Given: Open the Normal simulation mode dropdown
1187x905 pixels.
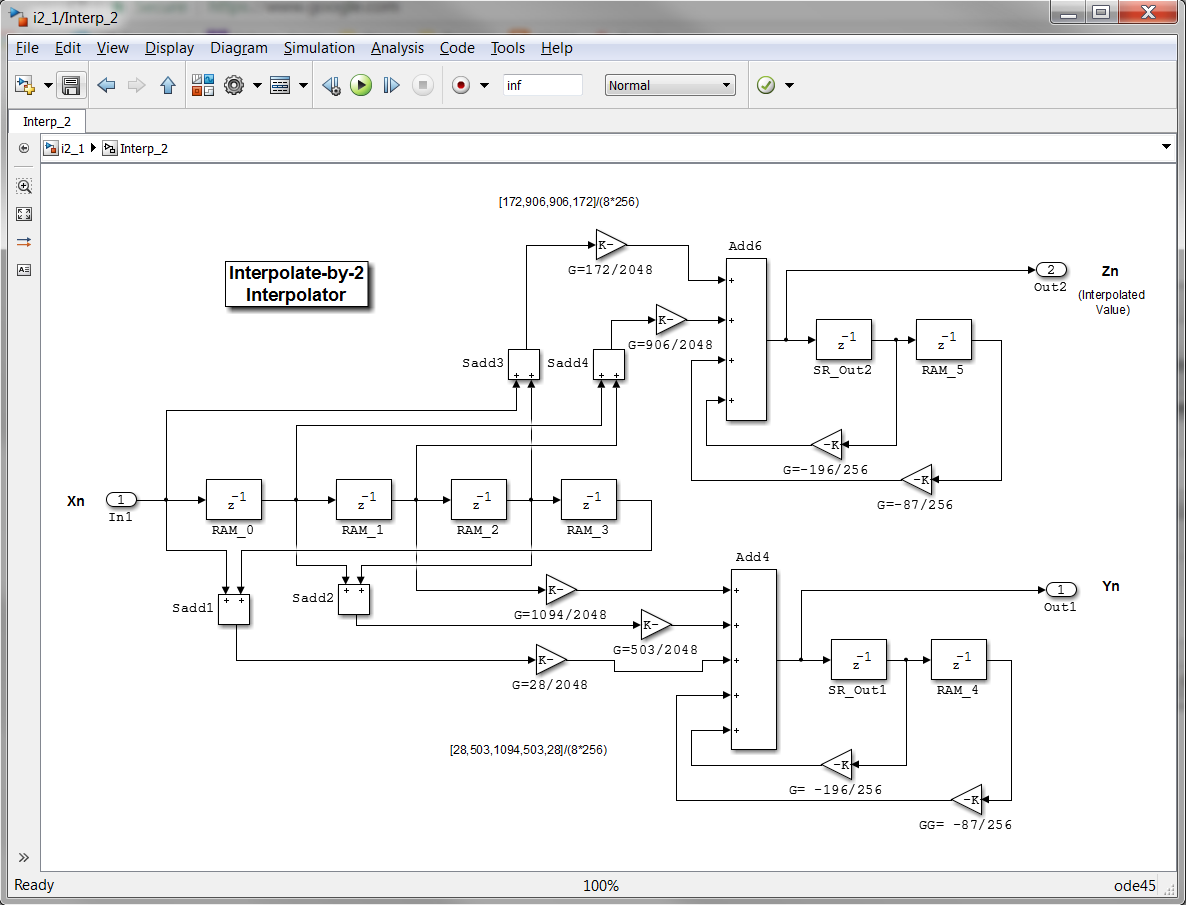Looking at the screenshot, I should (671, 86).
